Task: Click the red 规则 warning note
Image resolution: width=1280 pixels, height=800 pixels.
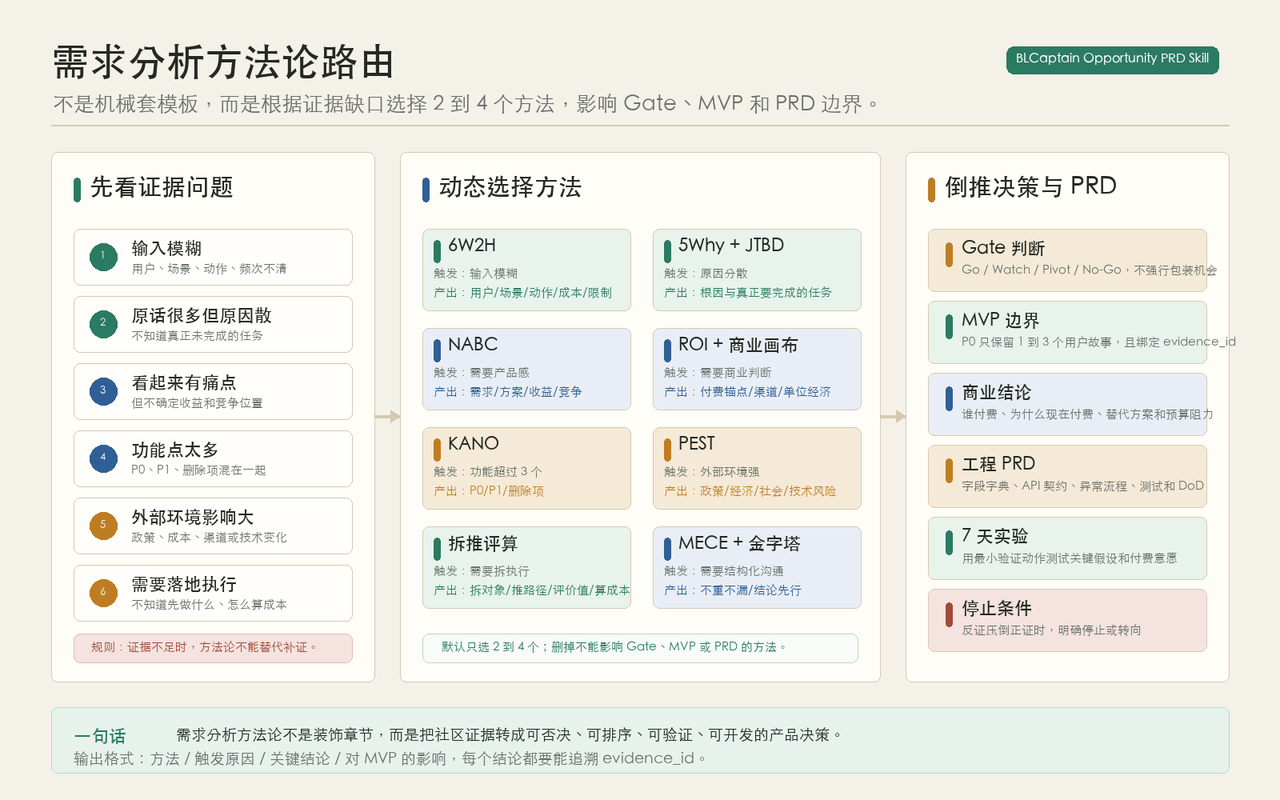Action: pyautogui.click(x=213, y=648)
